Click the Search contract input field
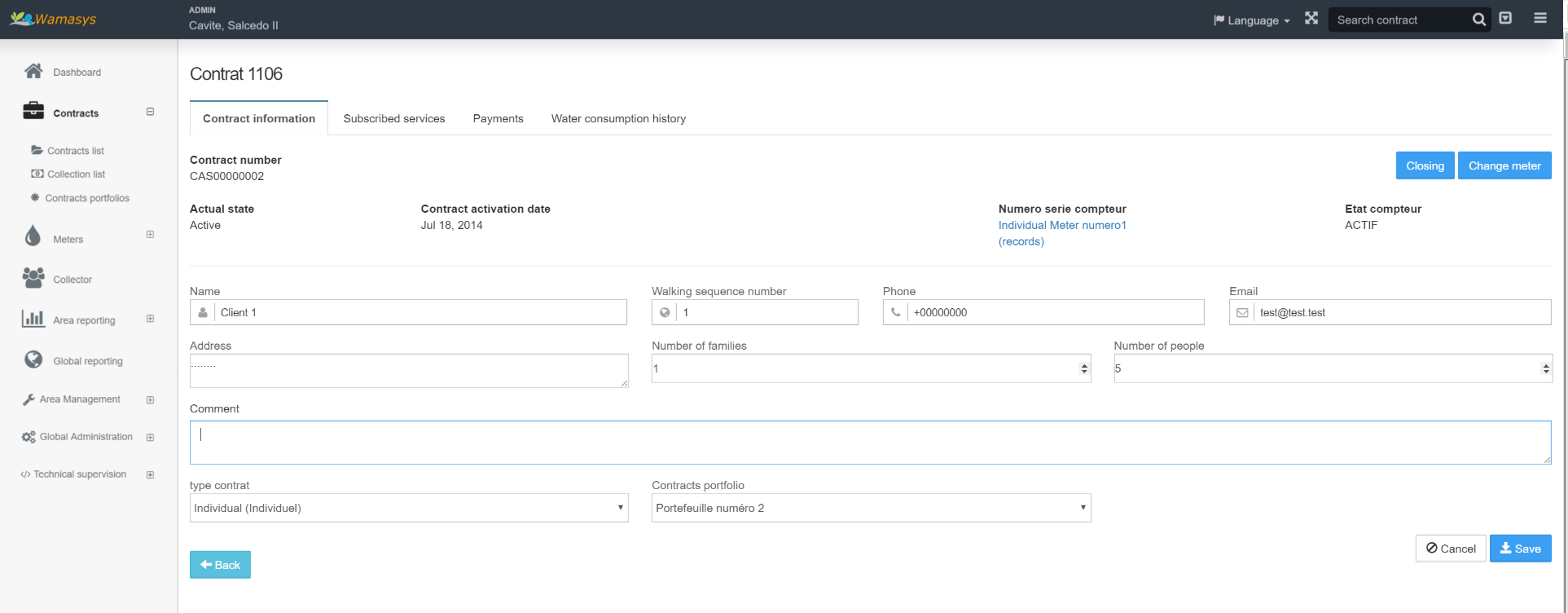 click(x=1400, y=20)
